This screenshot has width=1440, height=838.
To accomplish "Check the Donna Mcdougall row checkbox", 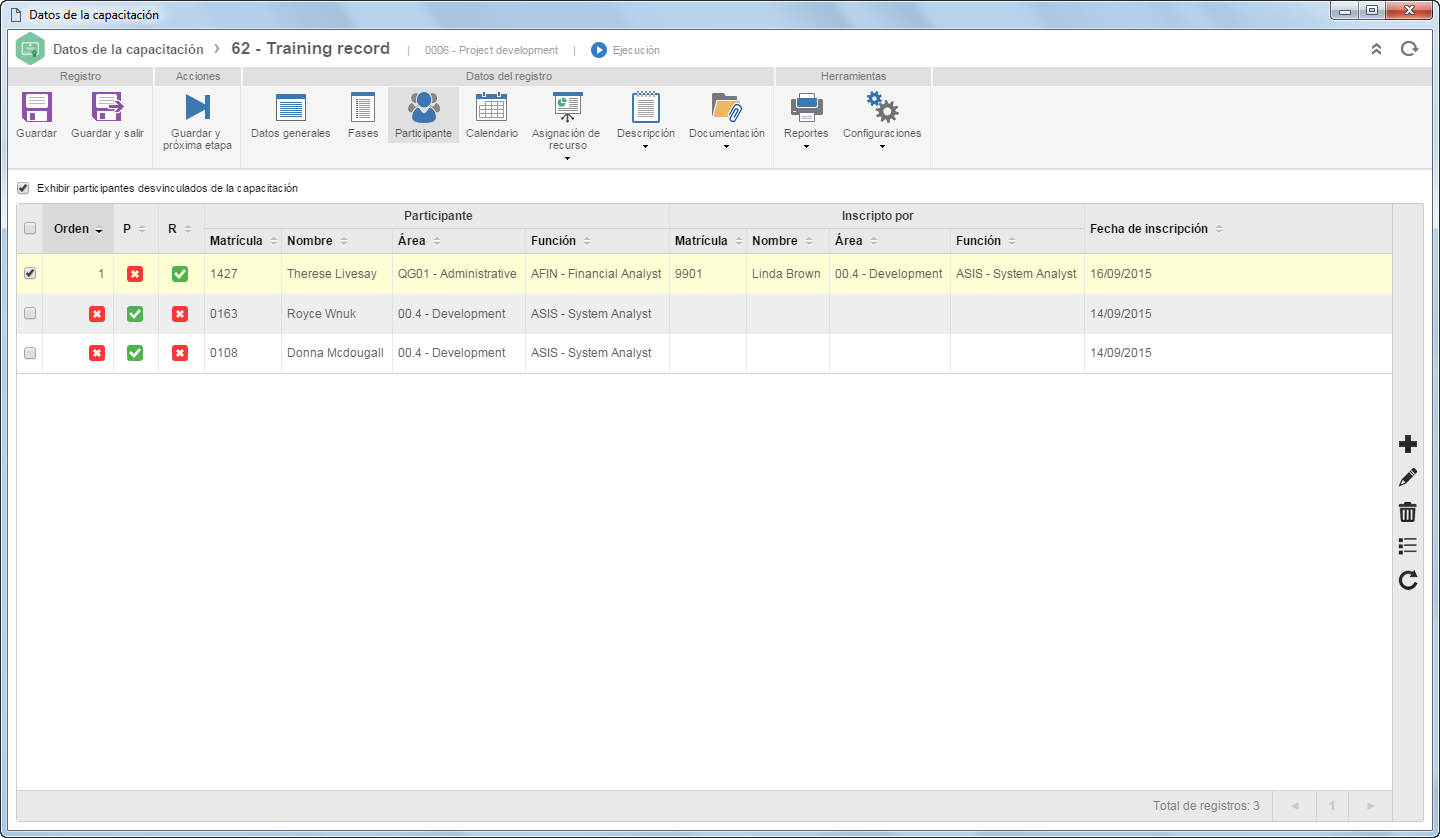I will [x=30, y=353].
